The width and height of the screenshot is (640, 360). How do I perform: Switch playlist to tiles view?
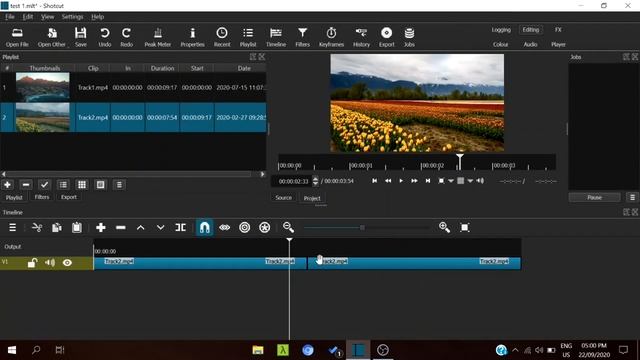click(82, 185)
